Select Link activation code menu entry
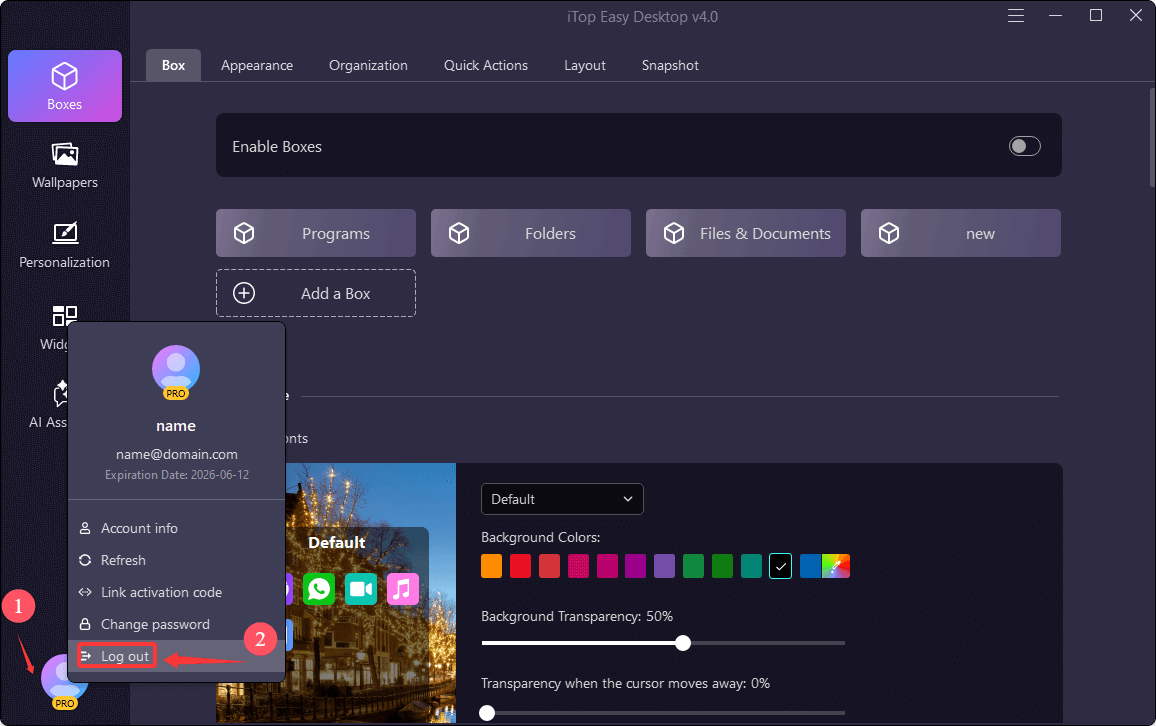 161,592
